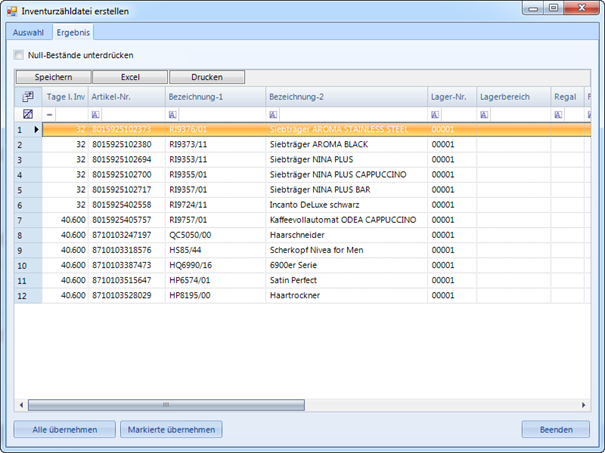
Task: Select row header number 5
Action: [28, 190]
